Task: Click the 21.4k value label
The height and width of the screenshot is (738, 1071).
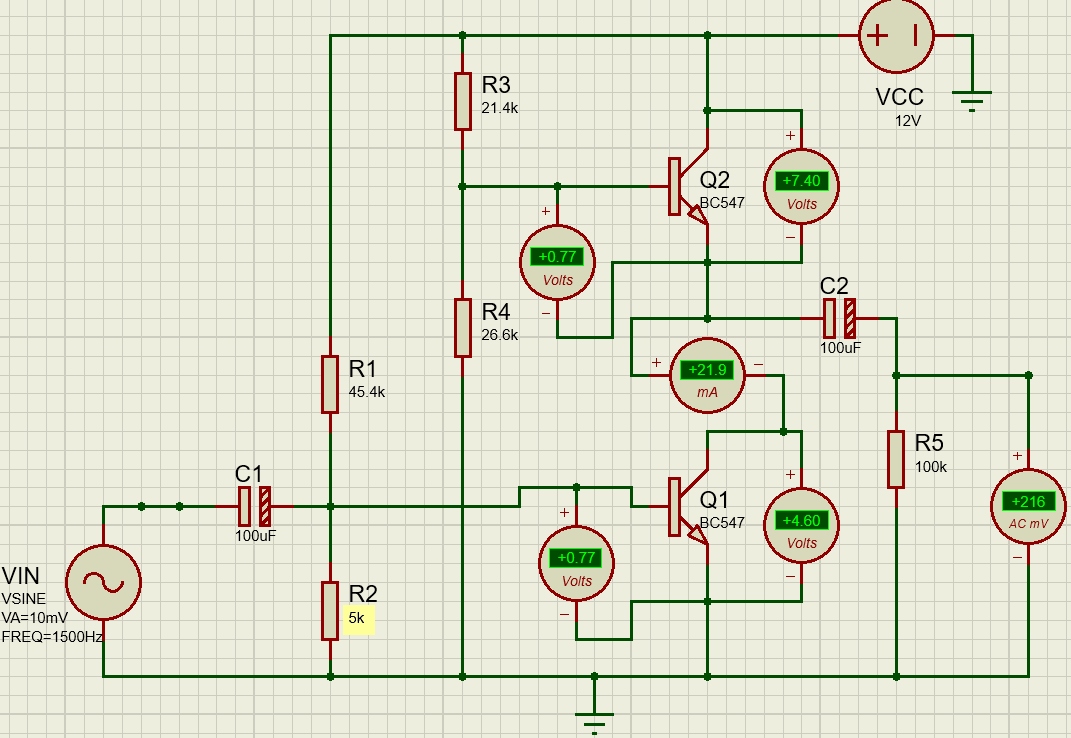Action: point(500,108)
